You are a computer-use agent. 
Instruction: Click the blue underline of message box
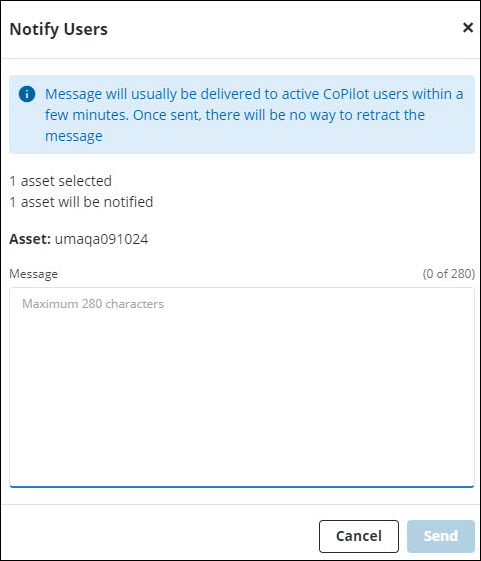[242, 487]
